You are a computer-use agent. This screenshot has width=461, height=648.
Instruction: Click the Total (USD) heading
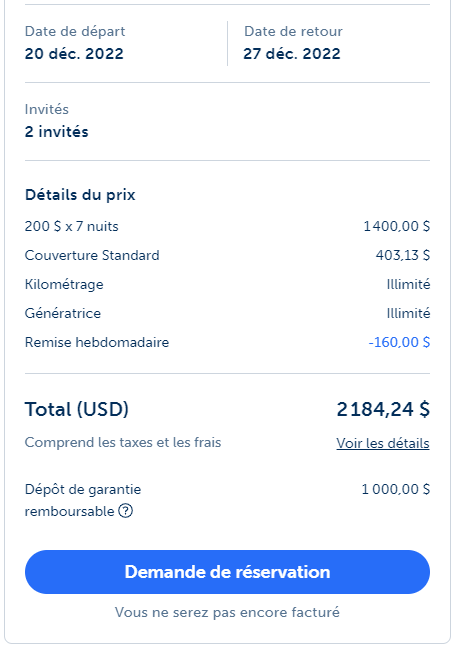click(x=77, y=410)
